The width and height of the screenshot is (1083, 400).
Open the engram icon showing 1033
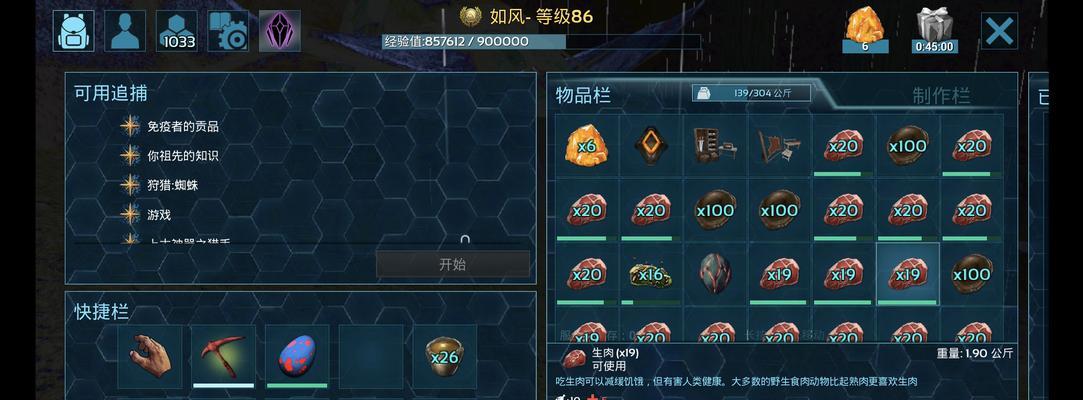(x=176, y=31)
